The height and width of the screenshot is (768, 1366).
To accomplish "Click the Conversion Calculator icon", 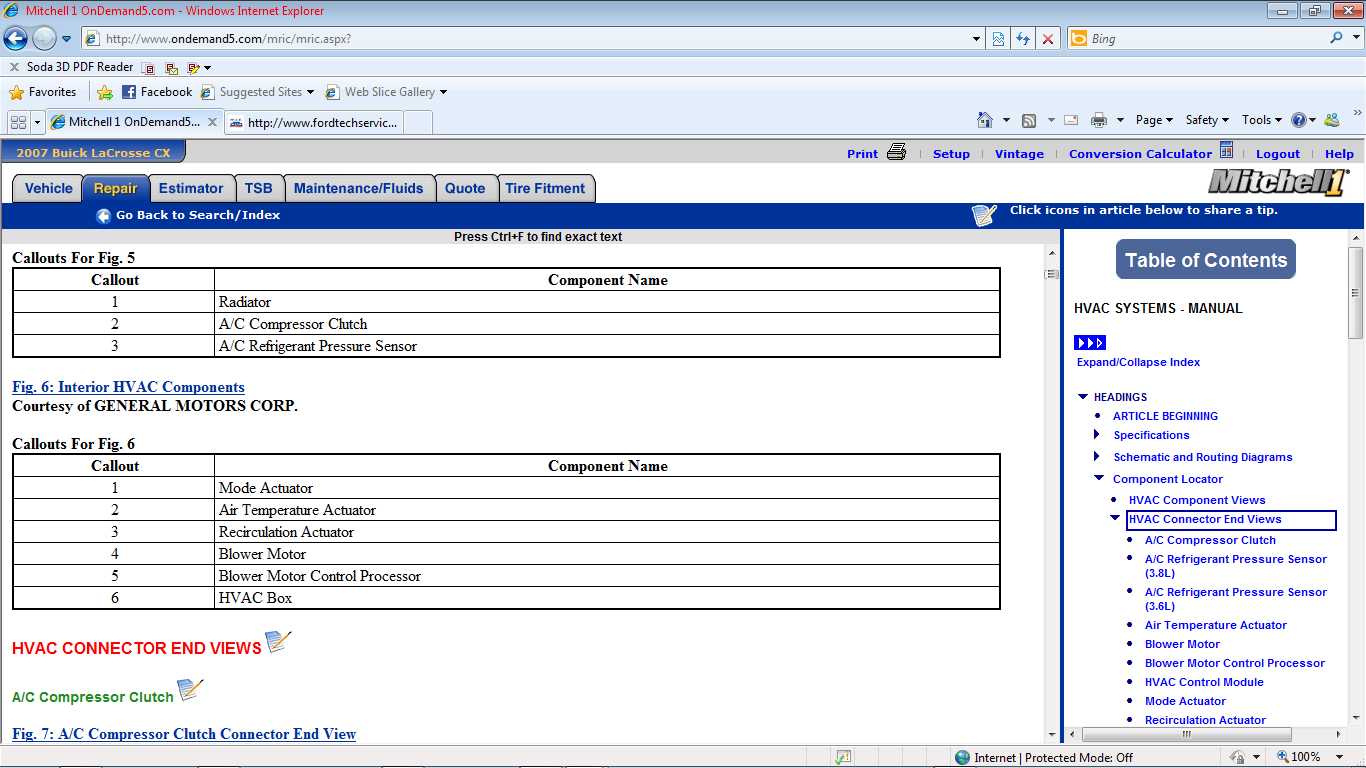I will point(1226,151).
